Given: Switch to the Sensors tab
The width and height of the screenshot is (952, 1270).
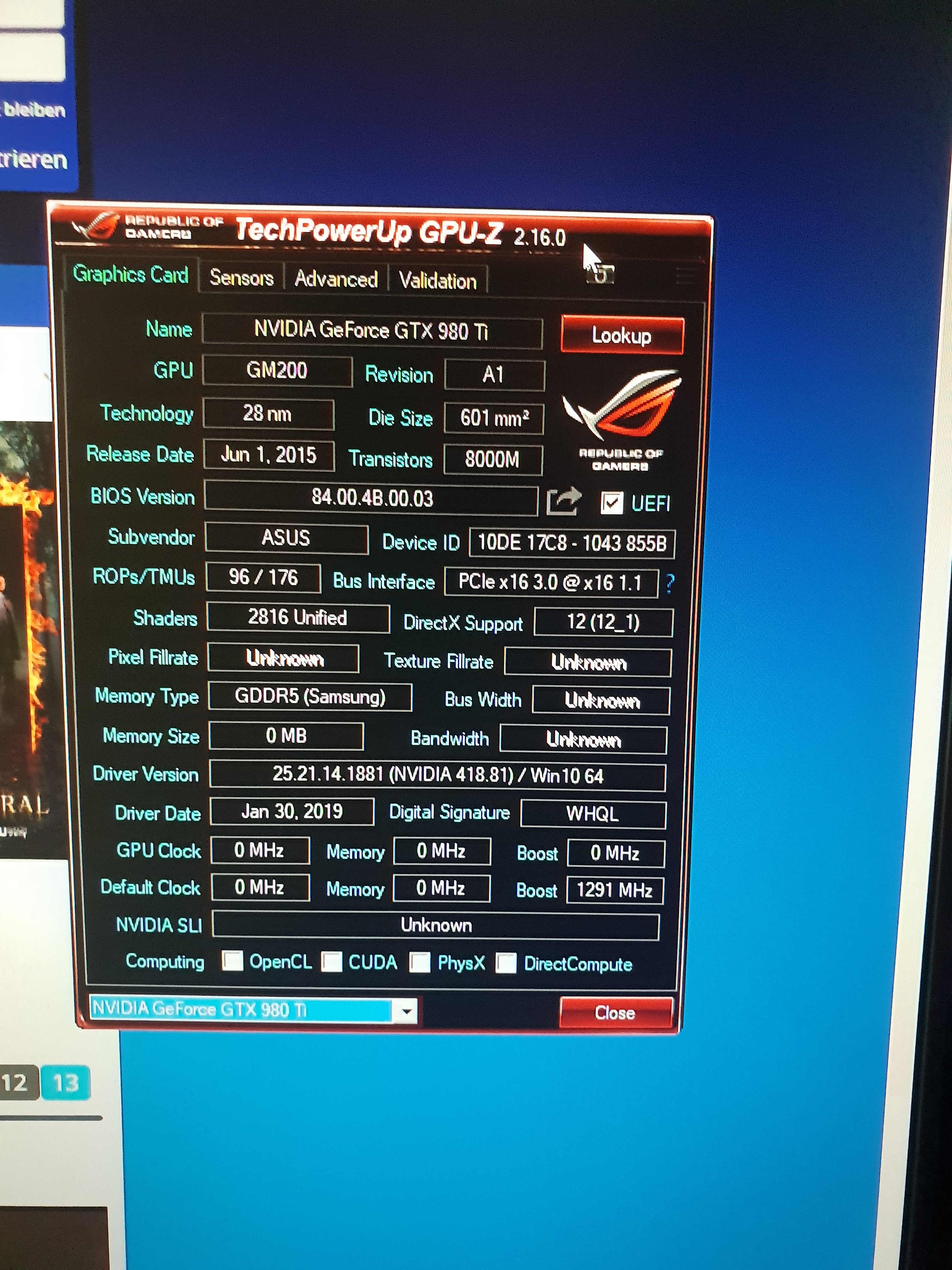Looking at the screenshot, I should point(241,278).
